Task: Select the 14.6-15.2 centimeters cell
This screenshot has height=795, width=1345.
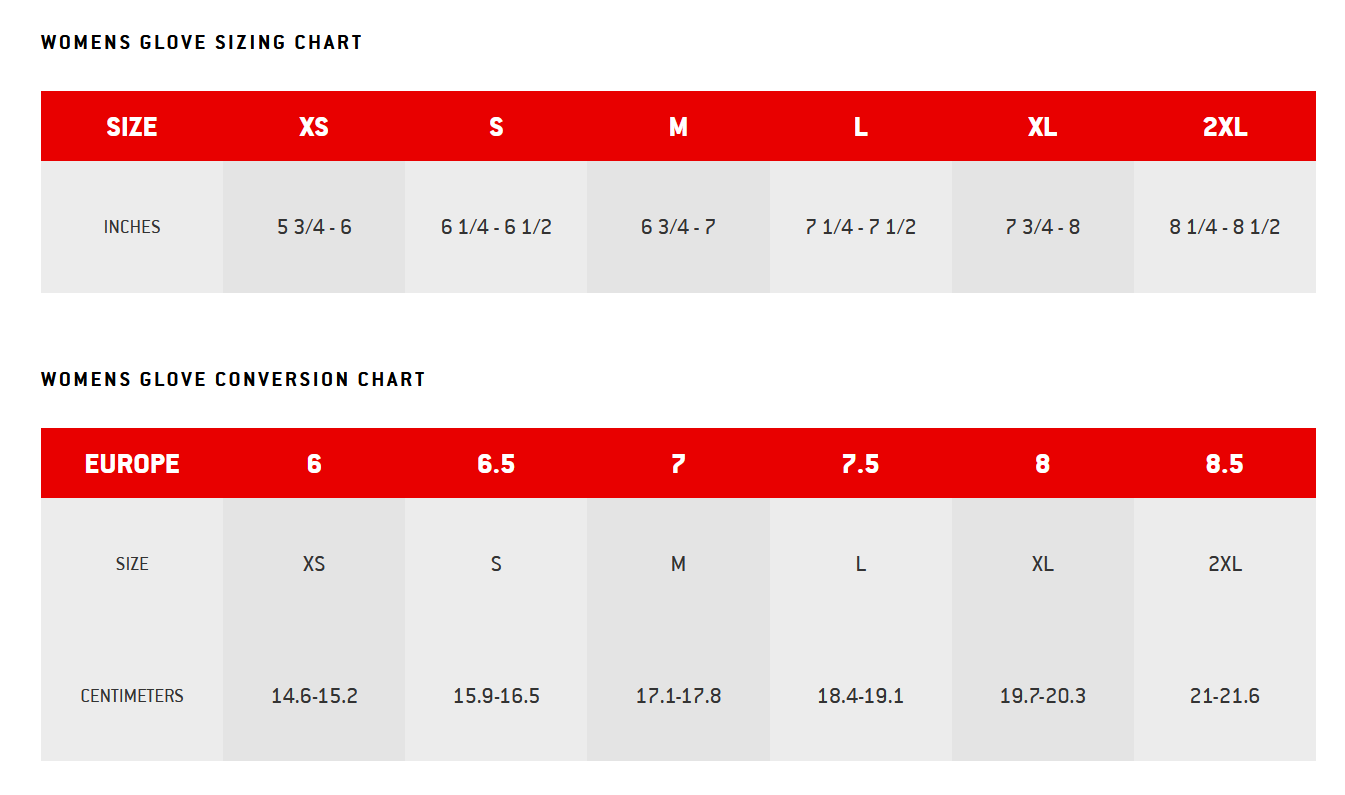Action: [314, 696]
